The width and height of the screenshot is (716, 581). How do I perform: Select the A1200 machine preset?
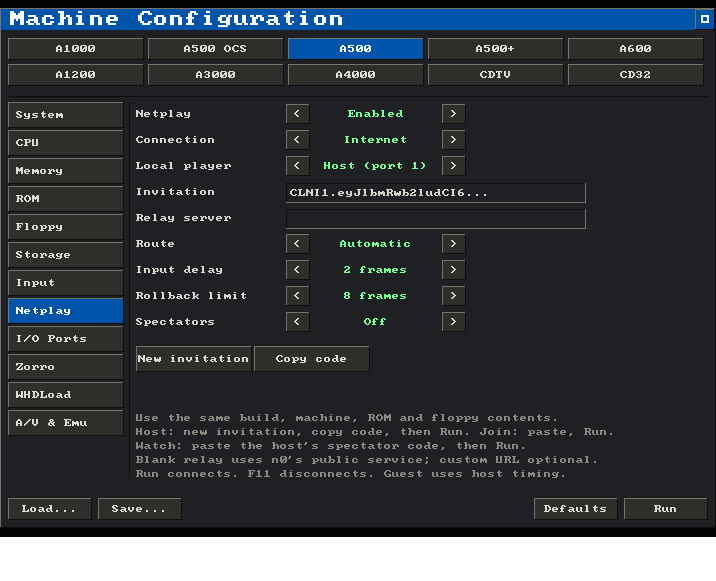coord(76,75)
